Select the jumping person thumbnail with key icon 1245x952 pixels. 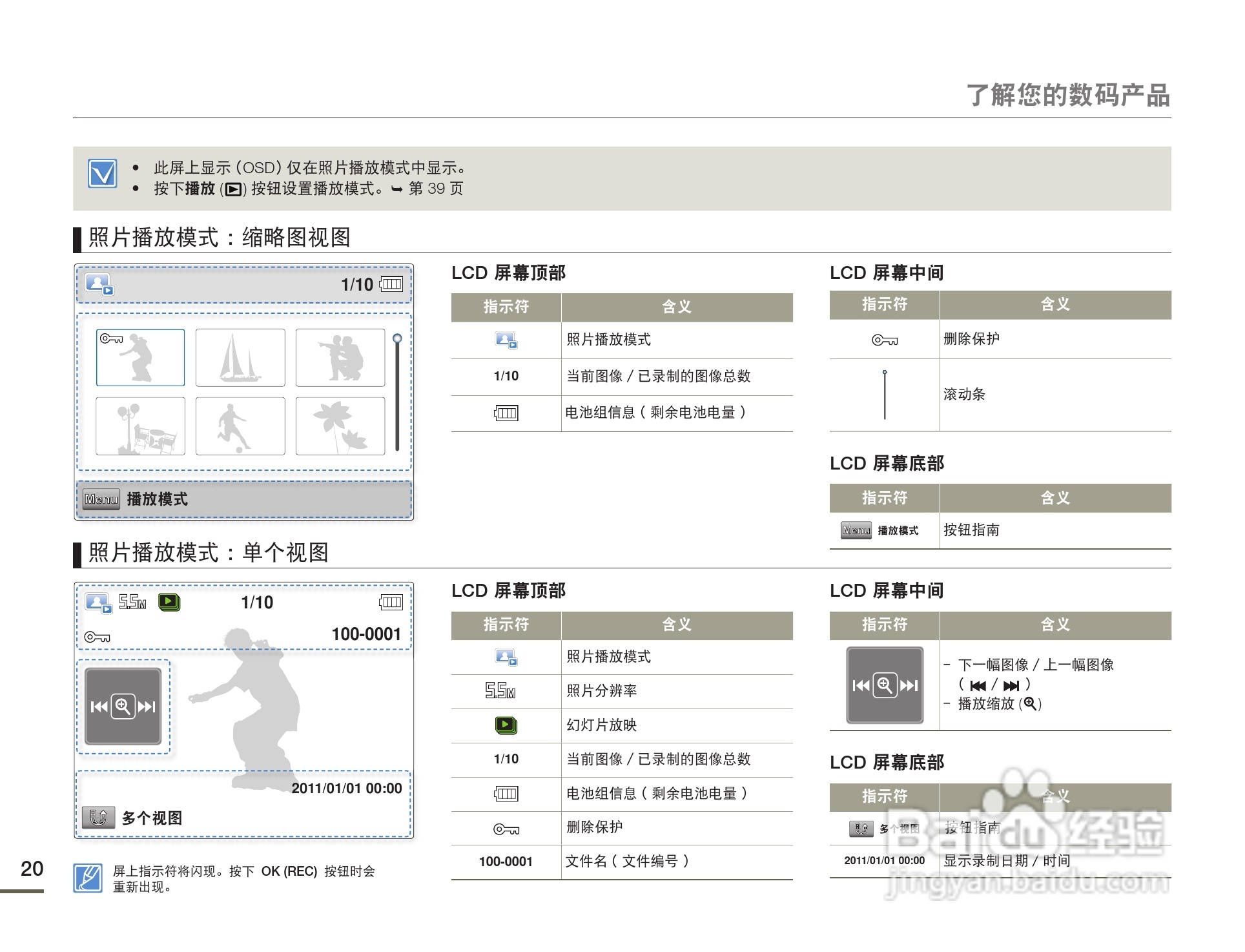pos(141,358)
